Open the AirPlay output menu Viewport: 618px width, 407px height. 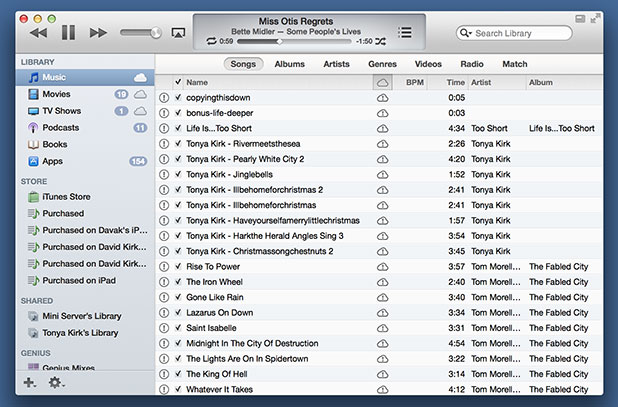pos(178,33)
